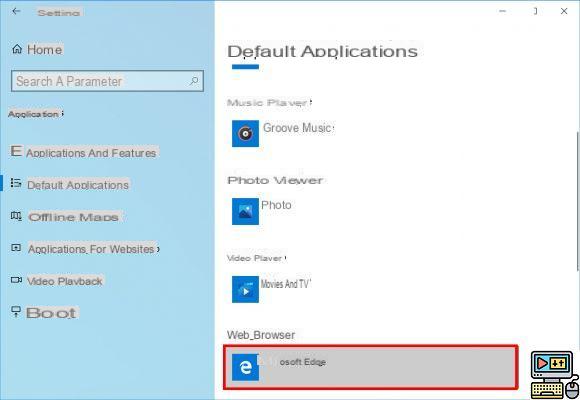Go back with the arrow icon
This screenshot has height=400, width=580.
[16, 11]
